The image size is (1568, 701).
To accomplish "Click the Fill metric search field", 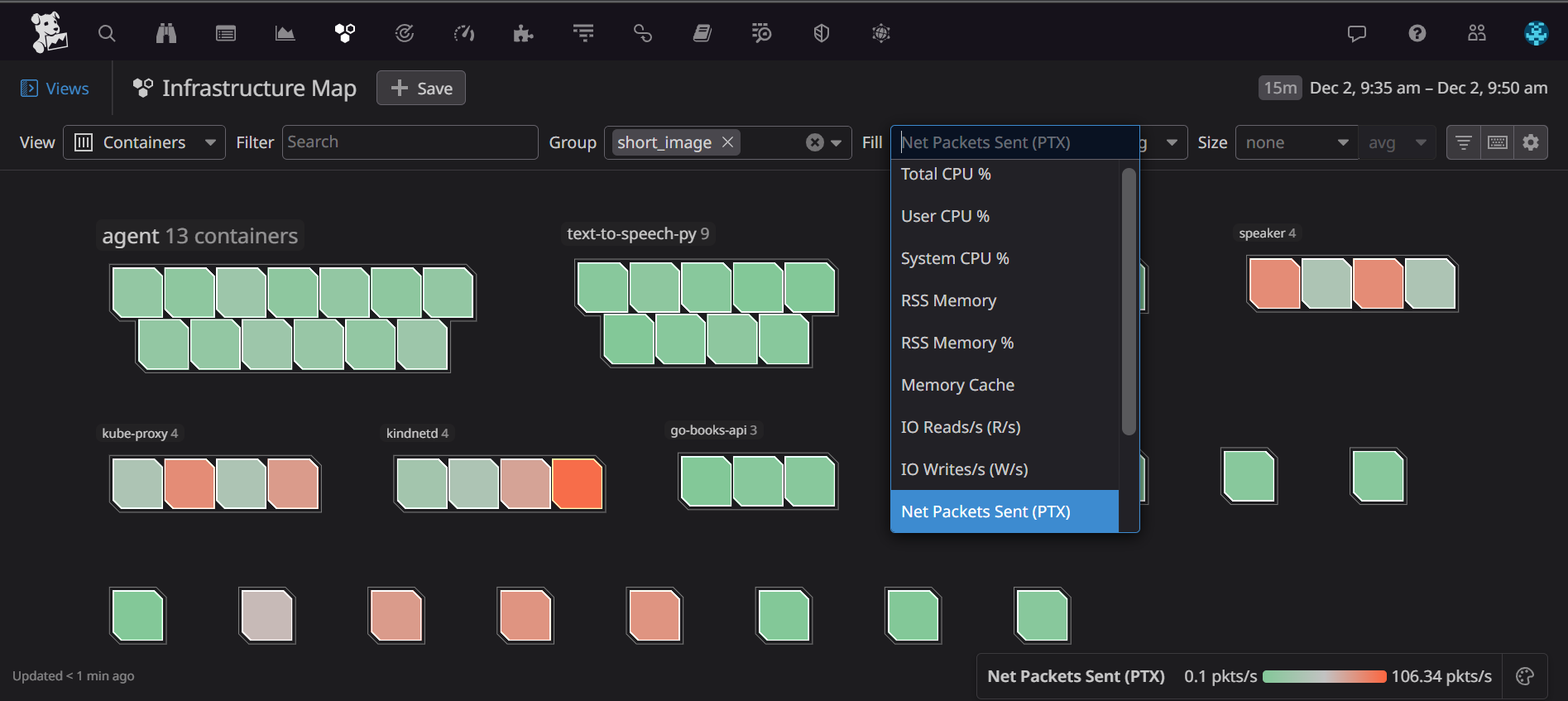I will [x=1015, y=142].
